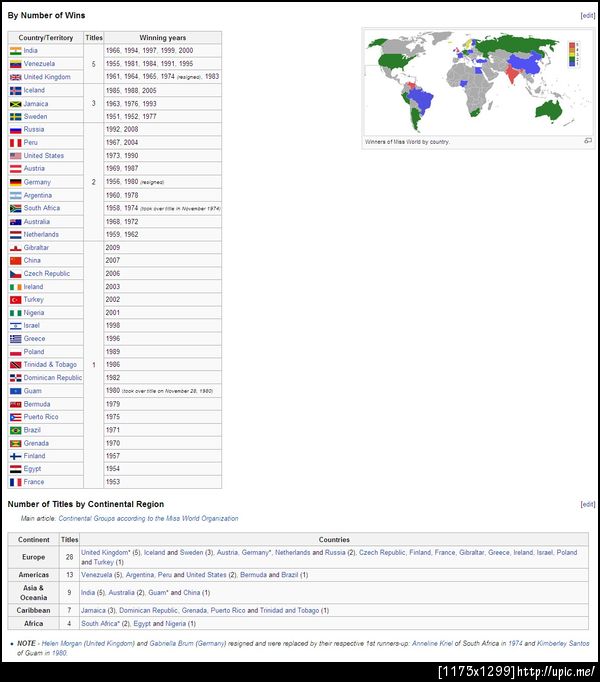
Task: Open the Dominican Republic link in wins table
Action: pyautogui.click(x=53, y=378)
